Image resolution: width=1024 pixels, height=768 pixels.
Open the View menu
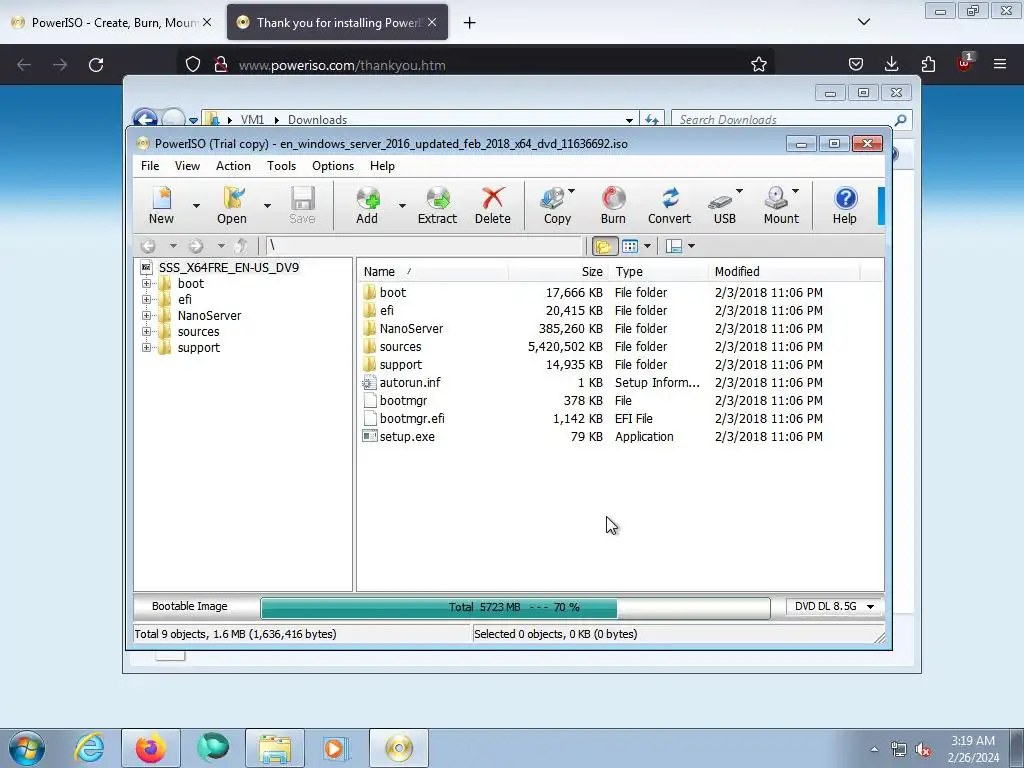(x=187, y=166)
